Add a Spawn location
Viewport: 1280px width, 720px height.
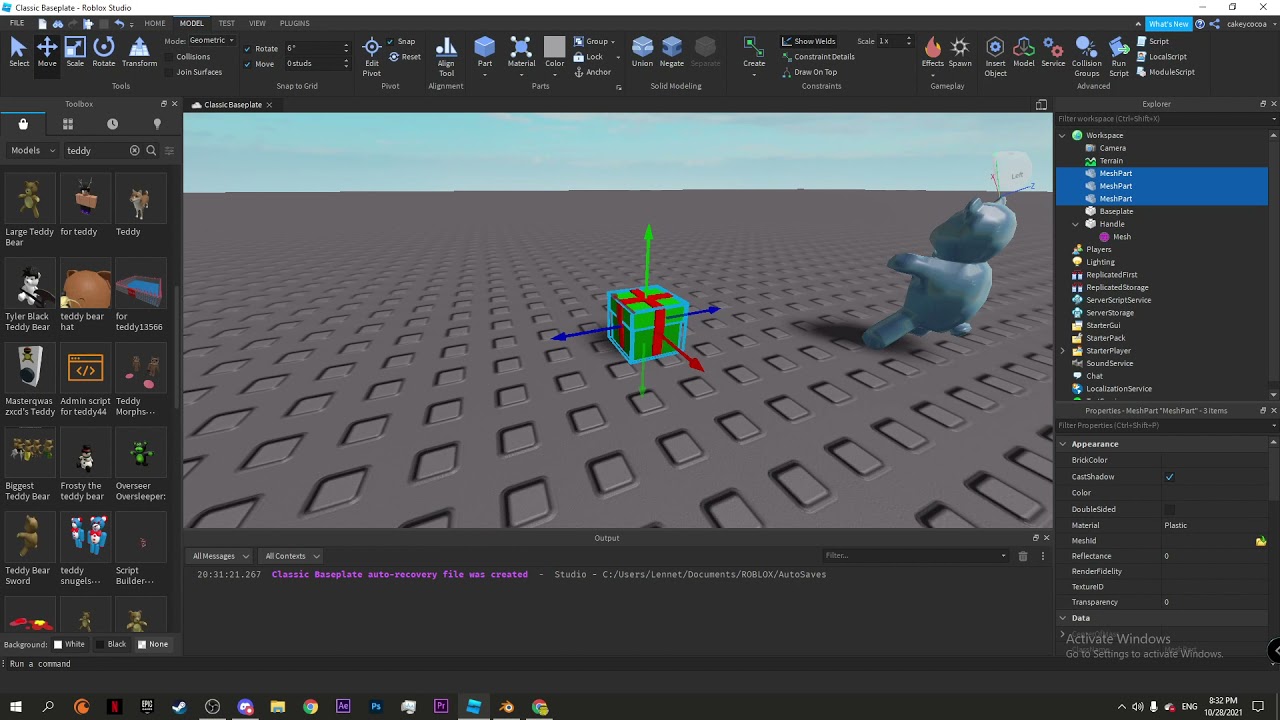coord(960,52)
